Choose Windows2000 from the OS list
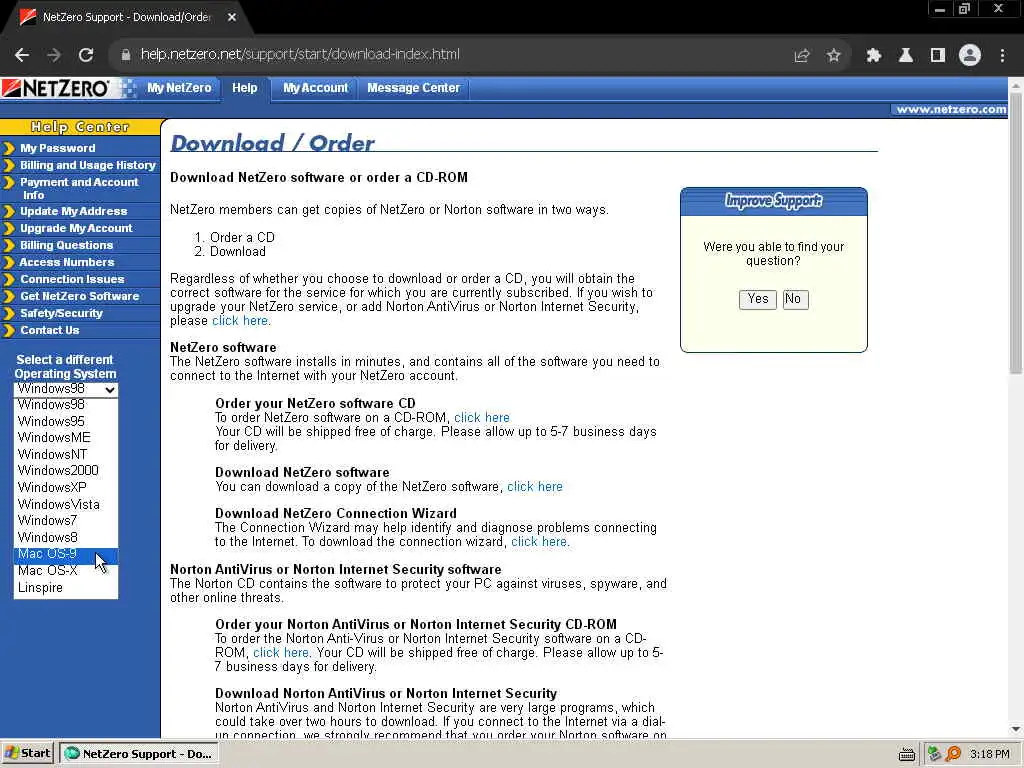Screen dimensions: 1024x768 coord(65,471)
